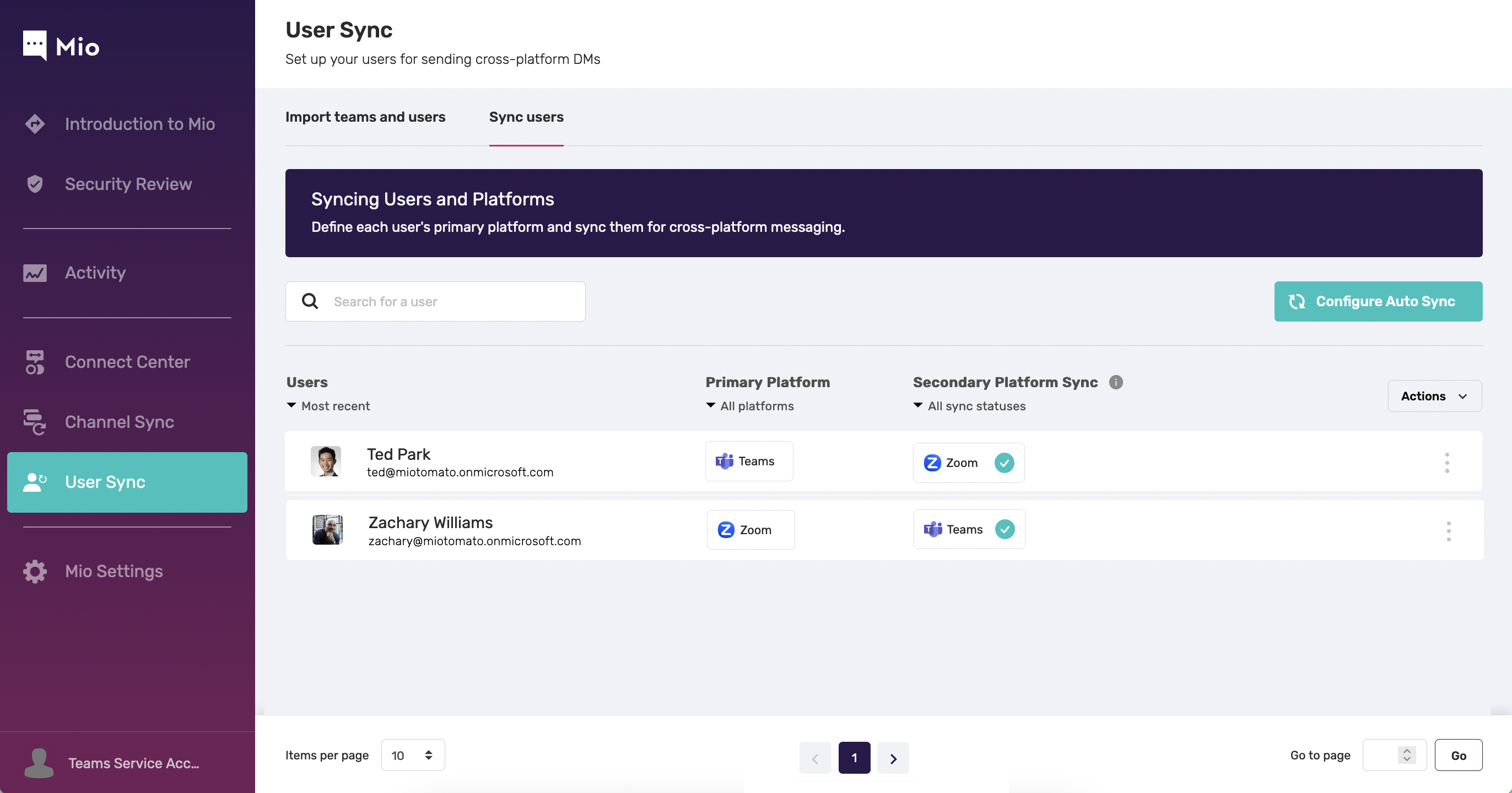Open Zachary Williams row options menu
1512x793 pixels.
click(1448, 531)
